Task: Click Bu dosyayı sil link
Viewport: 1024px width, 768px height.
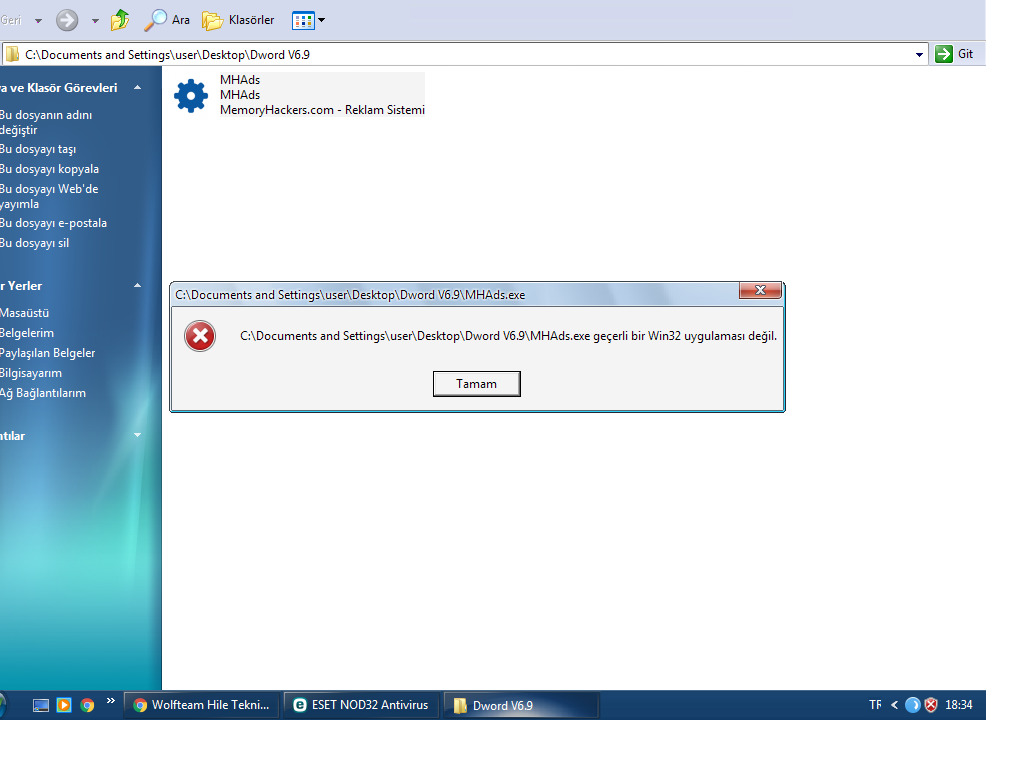Action: 35,243
